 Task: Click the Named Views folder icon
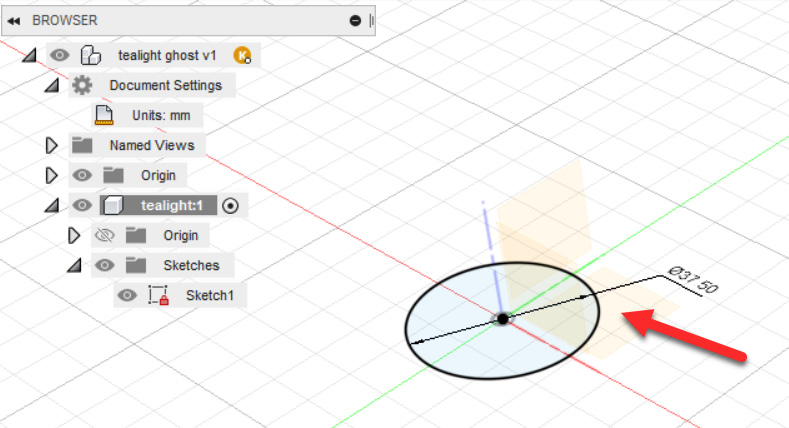point(82,145)
